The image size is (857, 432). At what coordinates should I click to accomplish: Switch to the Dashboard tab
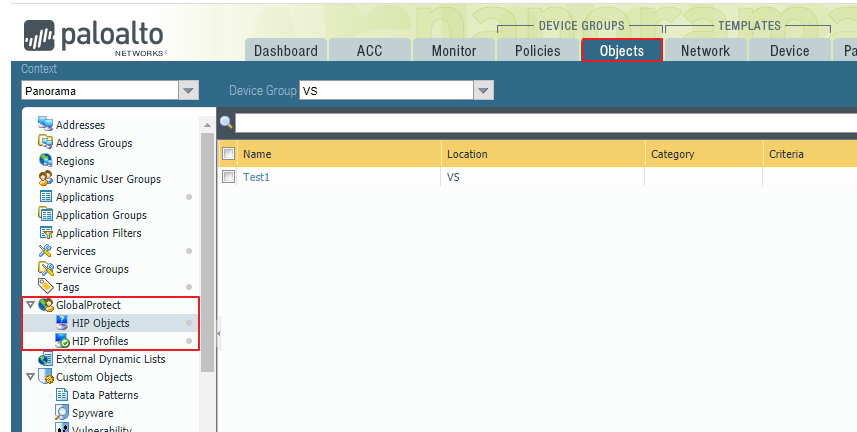286,50
